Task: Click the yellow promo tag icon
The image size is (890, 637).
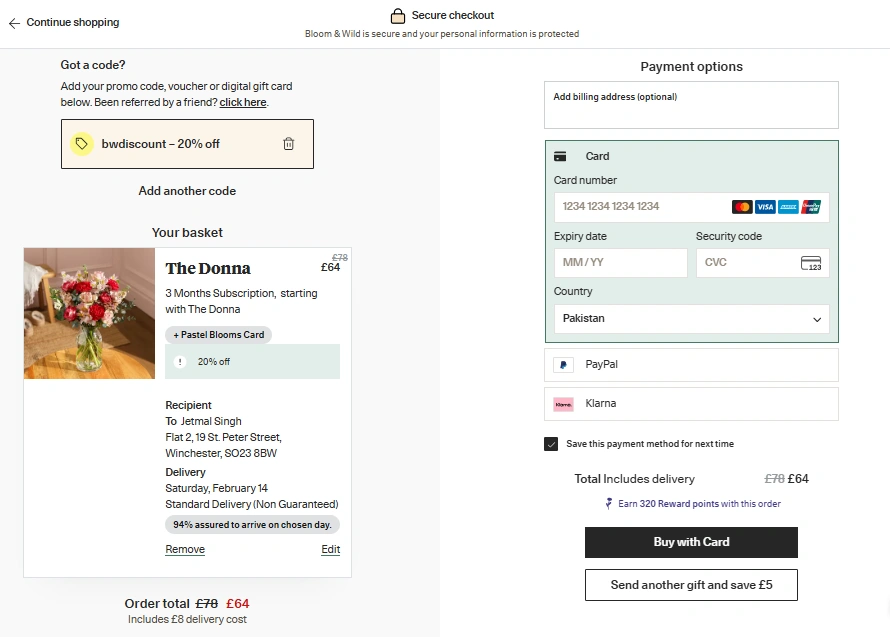Action: tap(82, 144)
